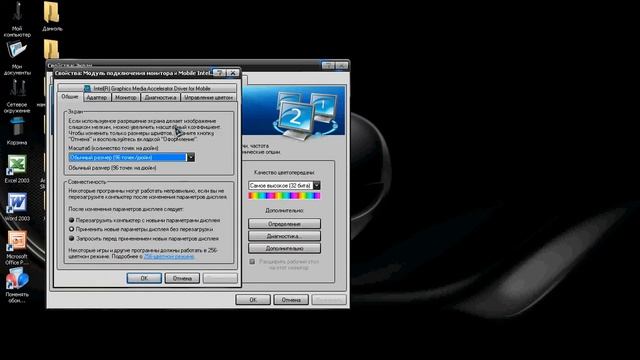
Task: Click the help question mark of front dialog
Action: [219, 73]
